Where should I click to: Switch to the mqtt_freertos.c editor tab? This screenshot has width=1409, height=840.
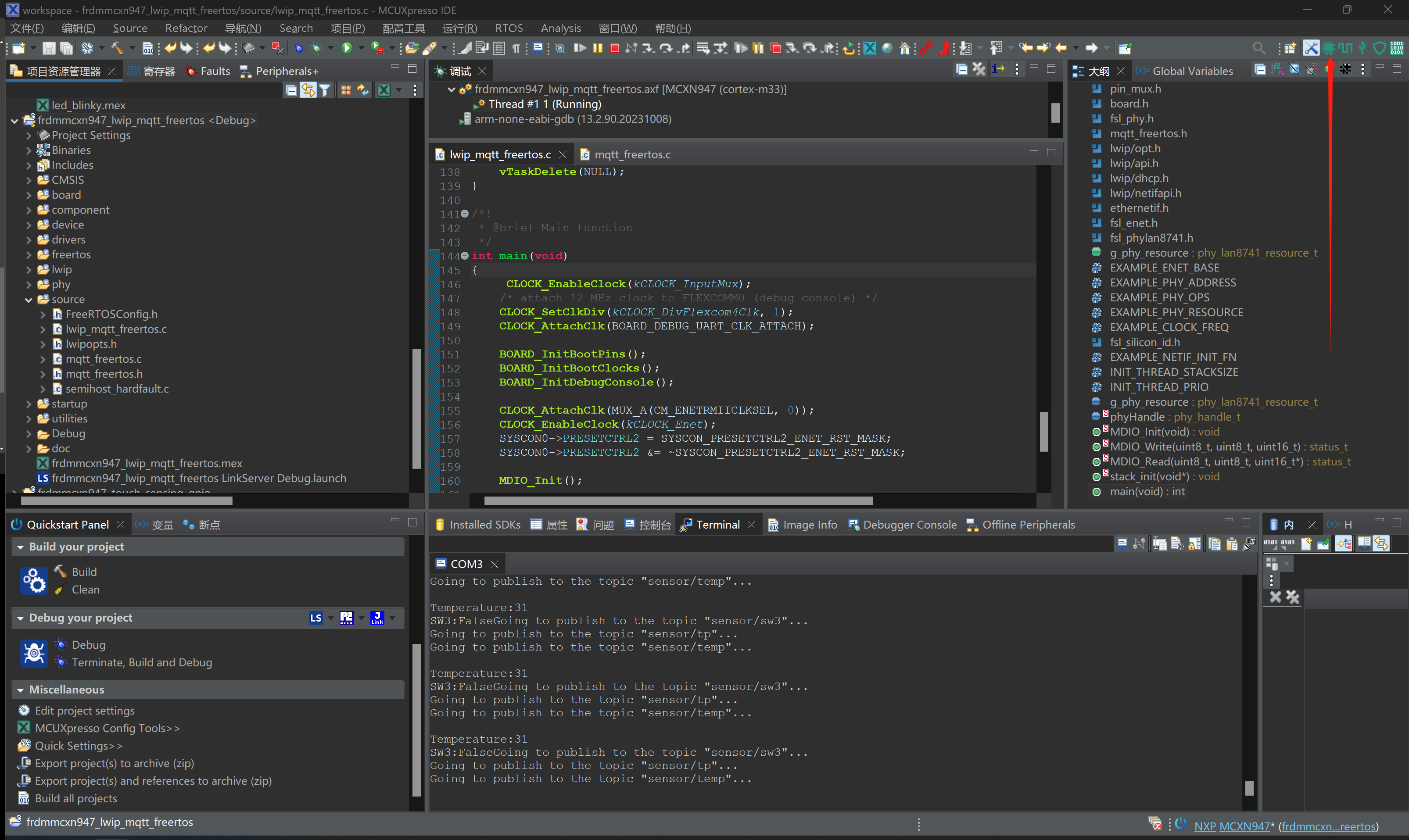[626, 154]
